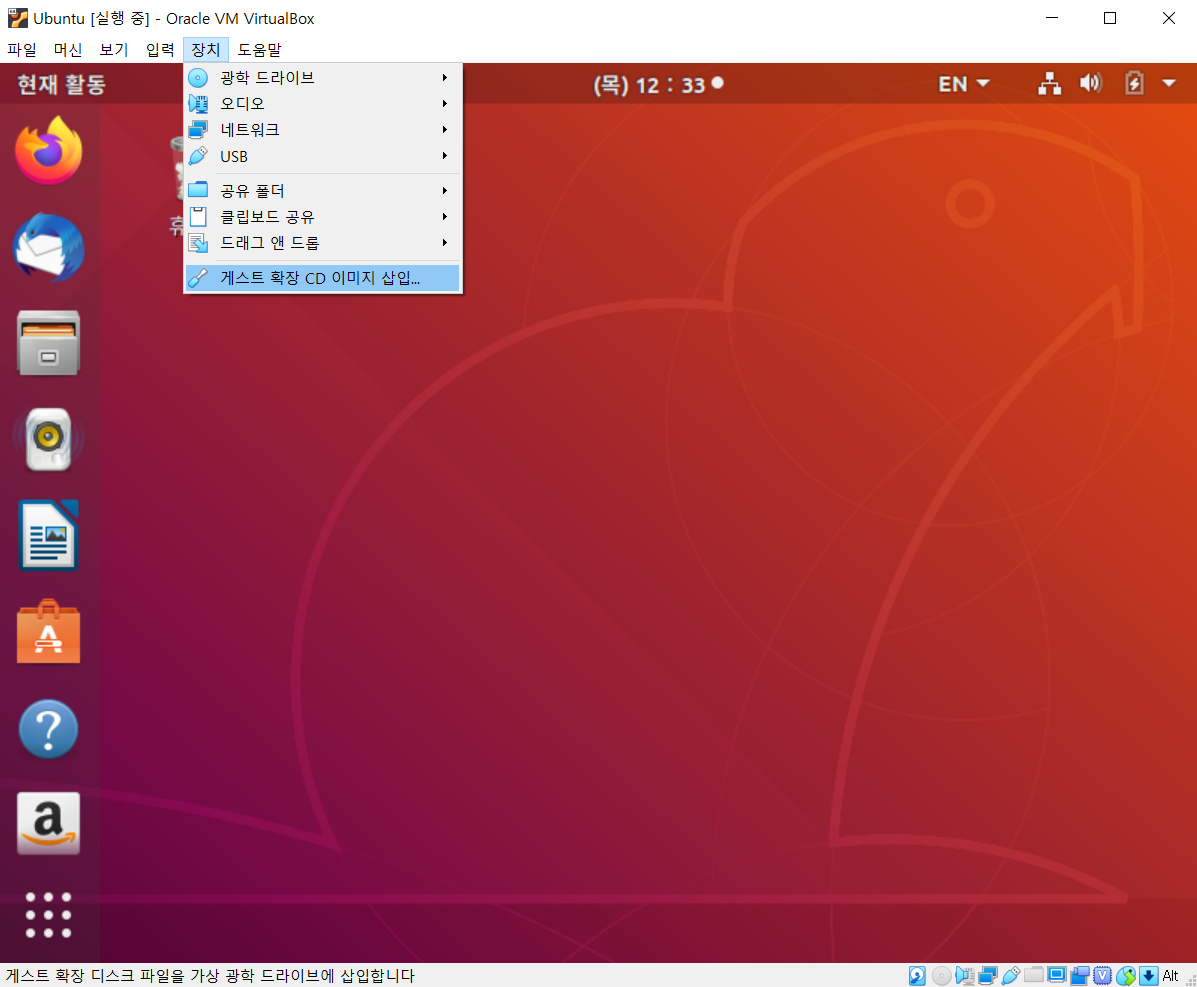Screen dimensions: 1197x987
Task: Open LibreOffice Writer from the dock
Action: [49, 535]
